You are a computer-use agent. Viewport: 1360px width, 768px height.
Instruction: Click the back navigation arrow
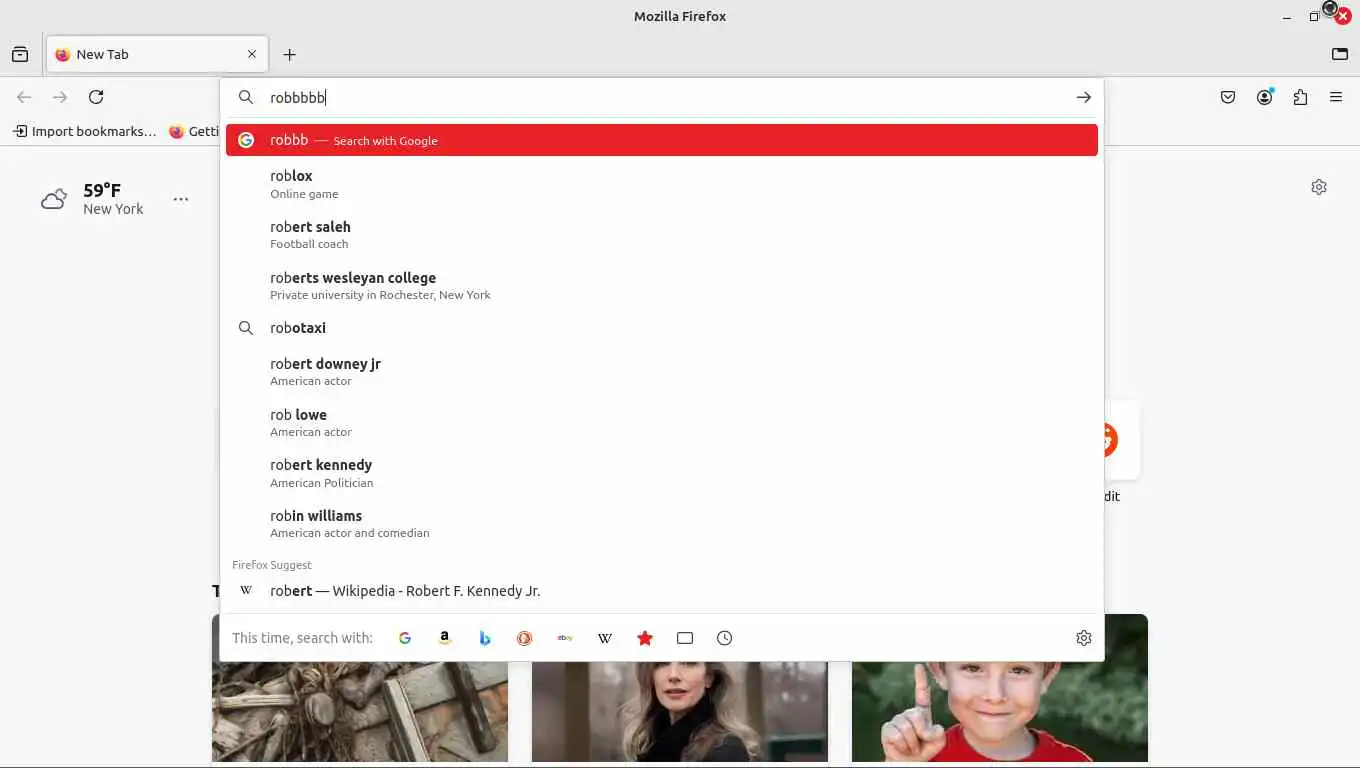tap(24, 97)
